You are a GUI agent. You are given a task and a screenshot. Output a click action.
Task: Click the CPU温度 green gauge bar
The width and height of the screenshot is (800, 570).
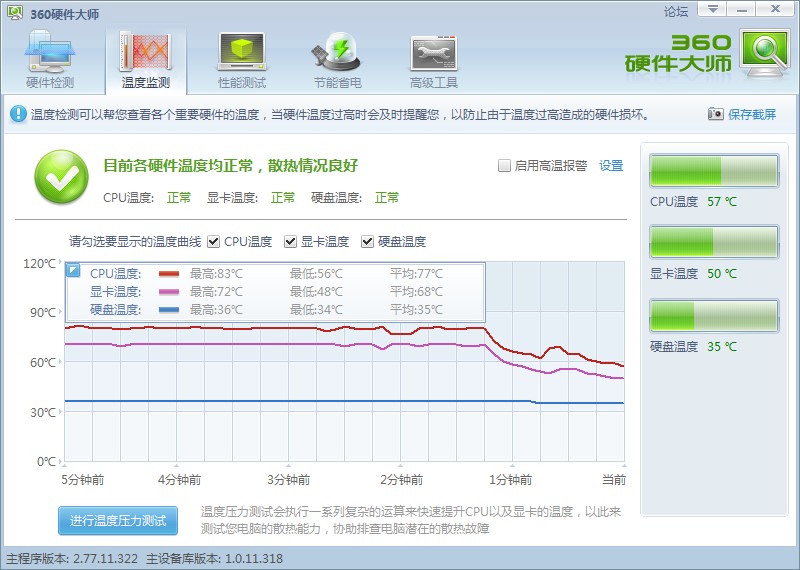pyautogui.click(x=714, y=171)
